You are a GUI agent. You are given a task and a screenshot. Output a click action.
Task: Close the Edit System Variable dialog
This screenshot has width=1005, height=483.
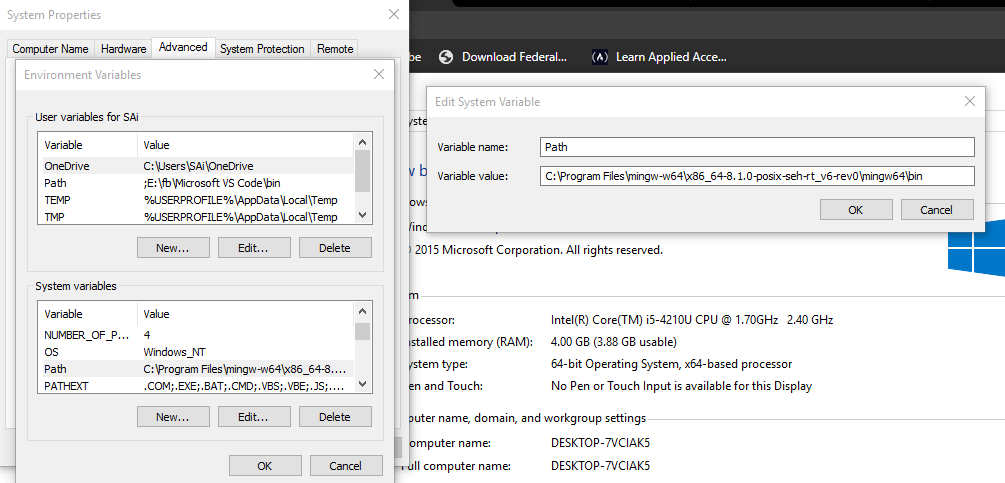point(970,101)
